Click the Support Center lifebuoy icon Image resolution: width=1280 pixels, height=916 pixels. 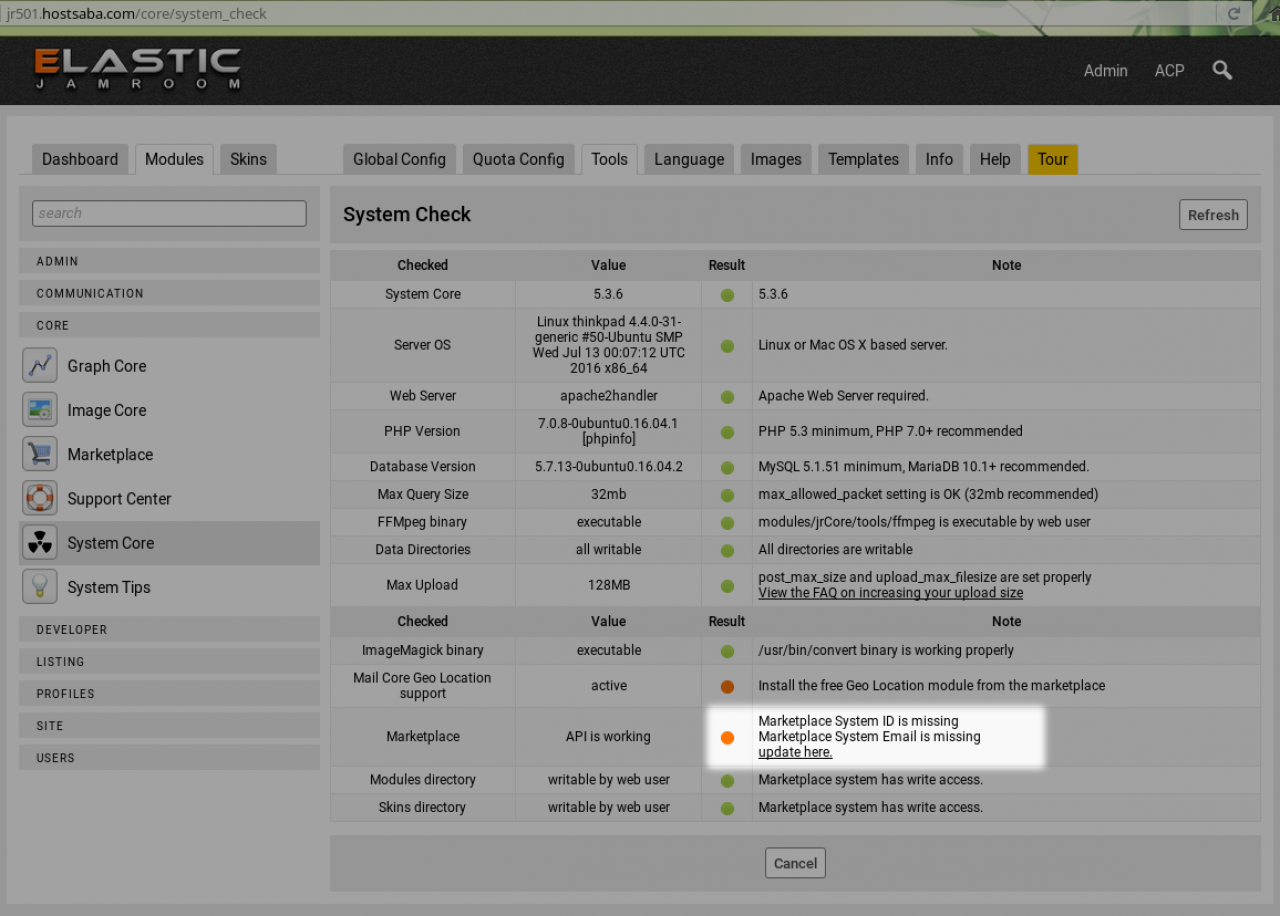point(40,498)
